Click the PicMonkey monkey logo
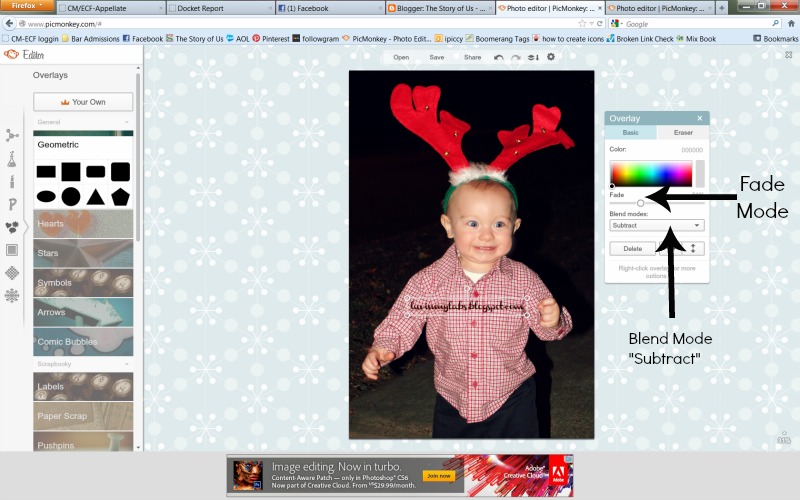This screenshot has height=500, width=800. (11, 55)
